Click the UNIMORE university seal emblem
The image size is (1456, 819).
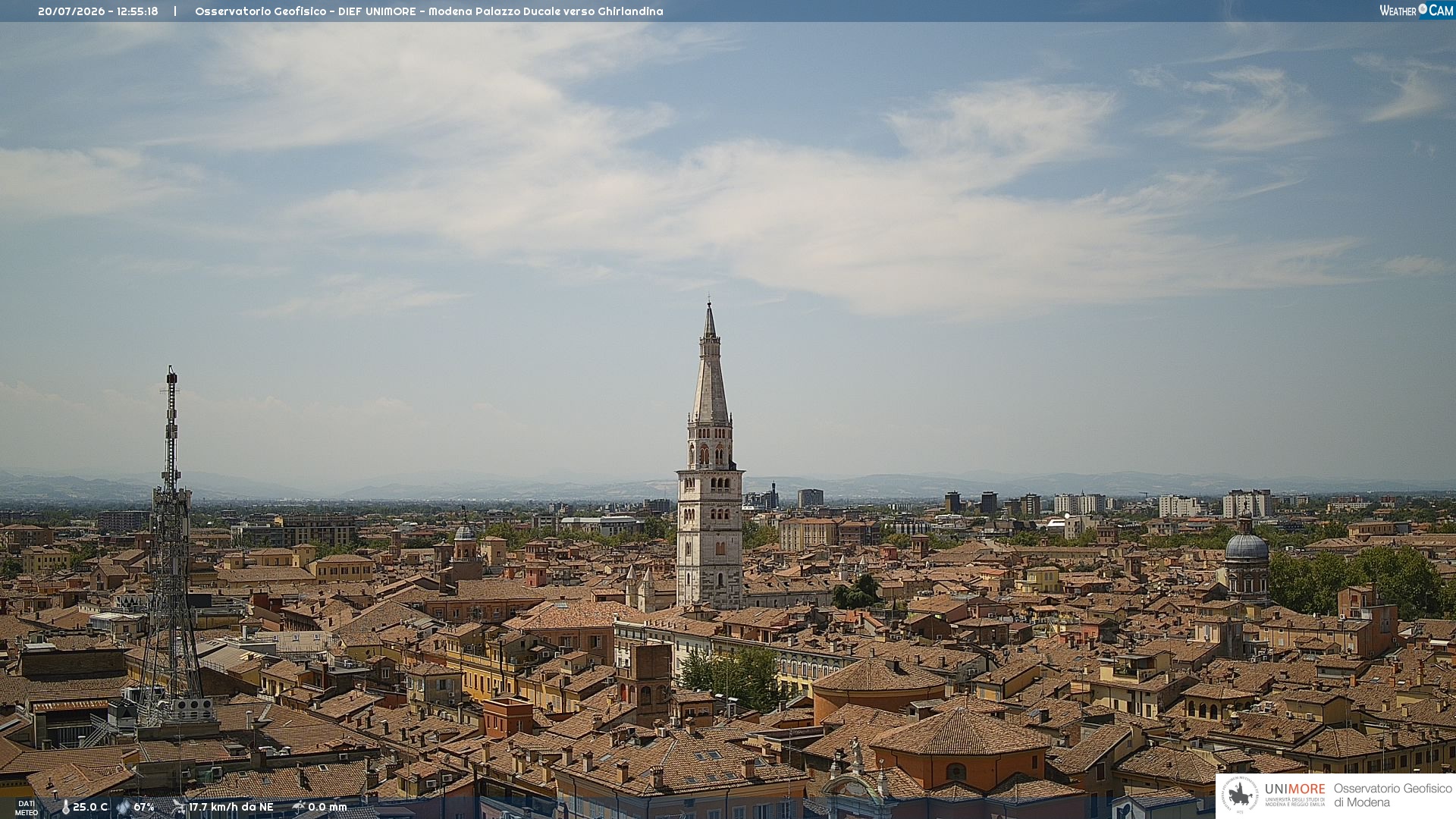(1240, 795)
